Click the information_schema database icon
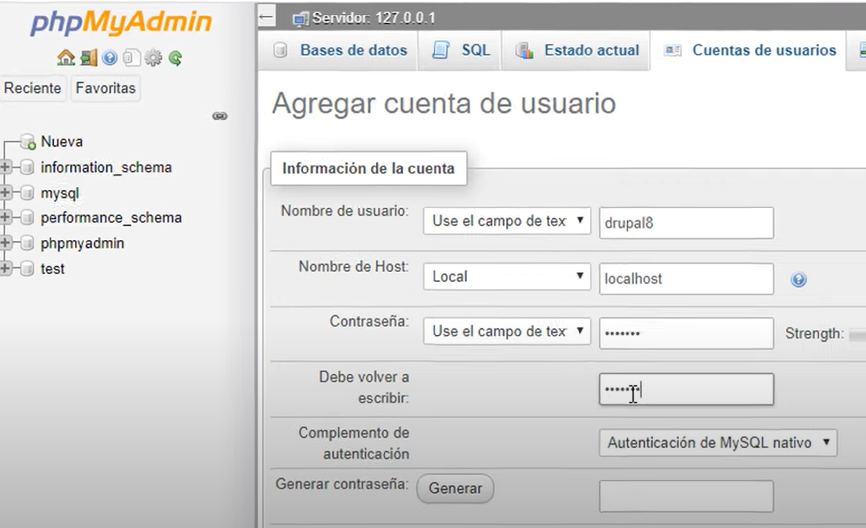The width and height of the screenshot is (866, 528). [x=27, y=167]
